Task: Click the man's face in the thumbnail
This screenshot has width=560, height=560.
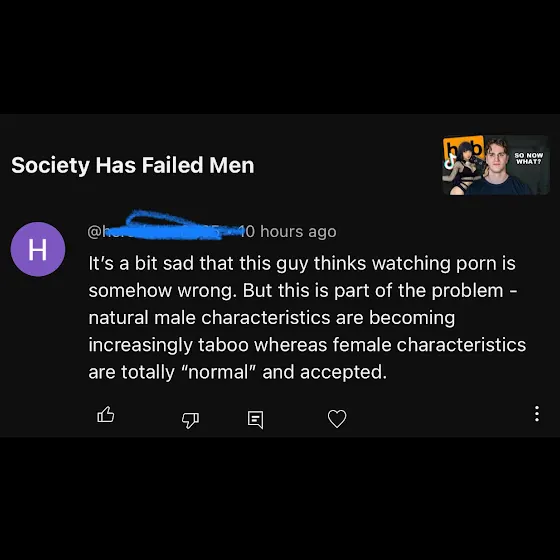Action: click(497, 157)
